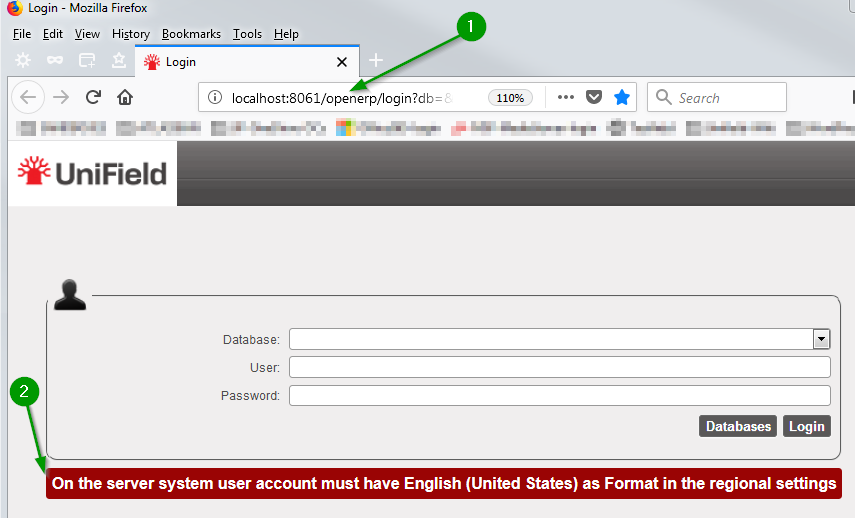Open the Tools menu
The image size is (855, 518).
tap(247, 34)
